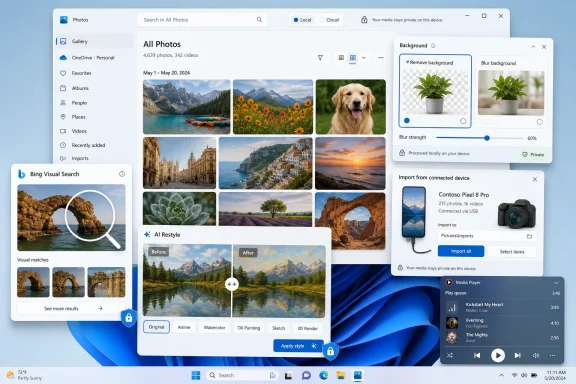Click the info icon next to Background title
The image size is (576, 384).
pyautogui.click(x=433, y=46)
